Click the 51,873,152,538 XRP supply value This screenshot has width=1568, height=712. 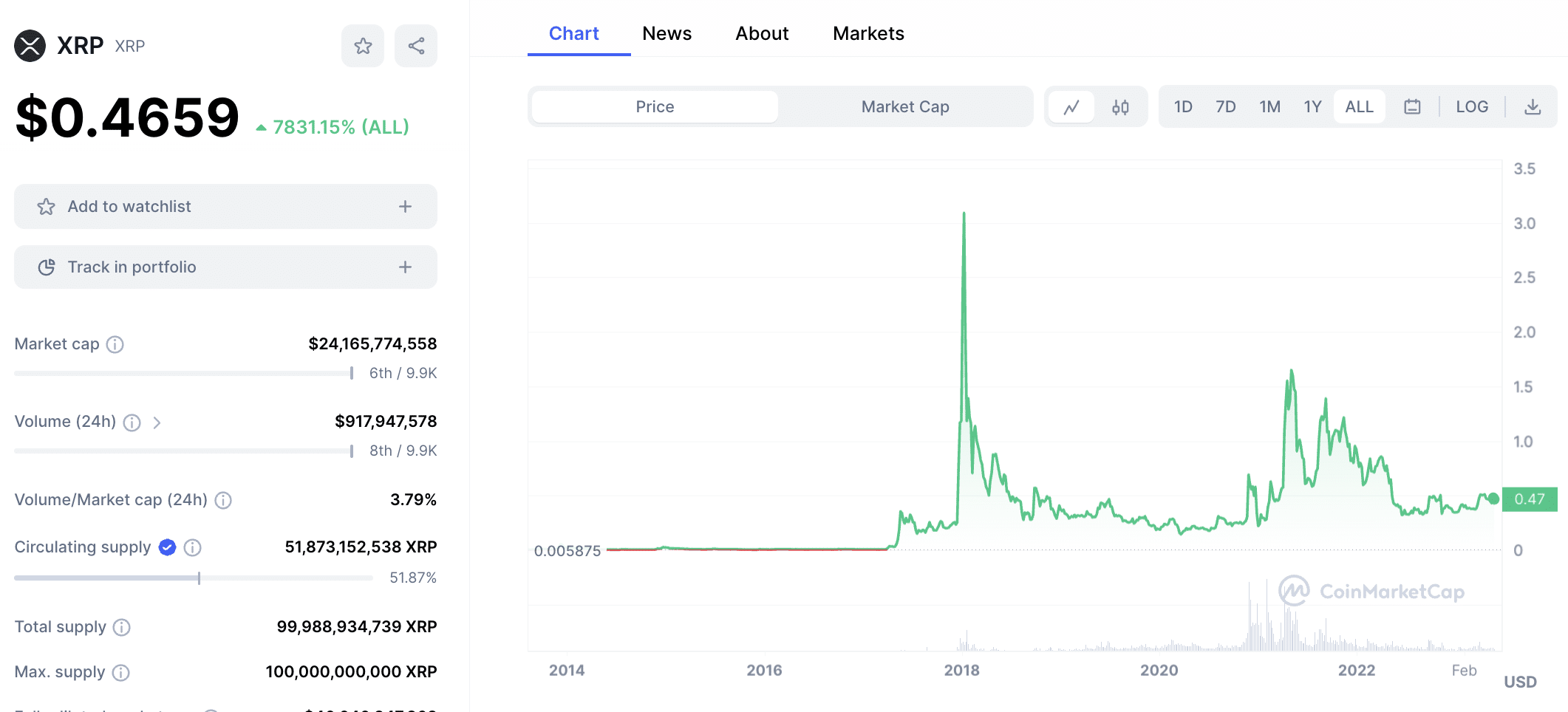361,547
